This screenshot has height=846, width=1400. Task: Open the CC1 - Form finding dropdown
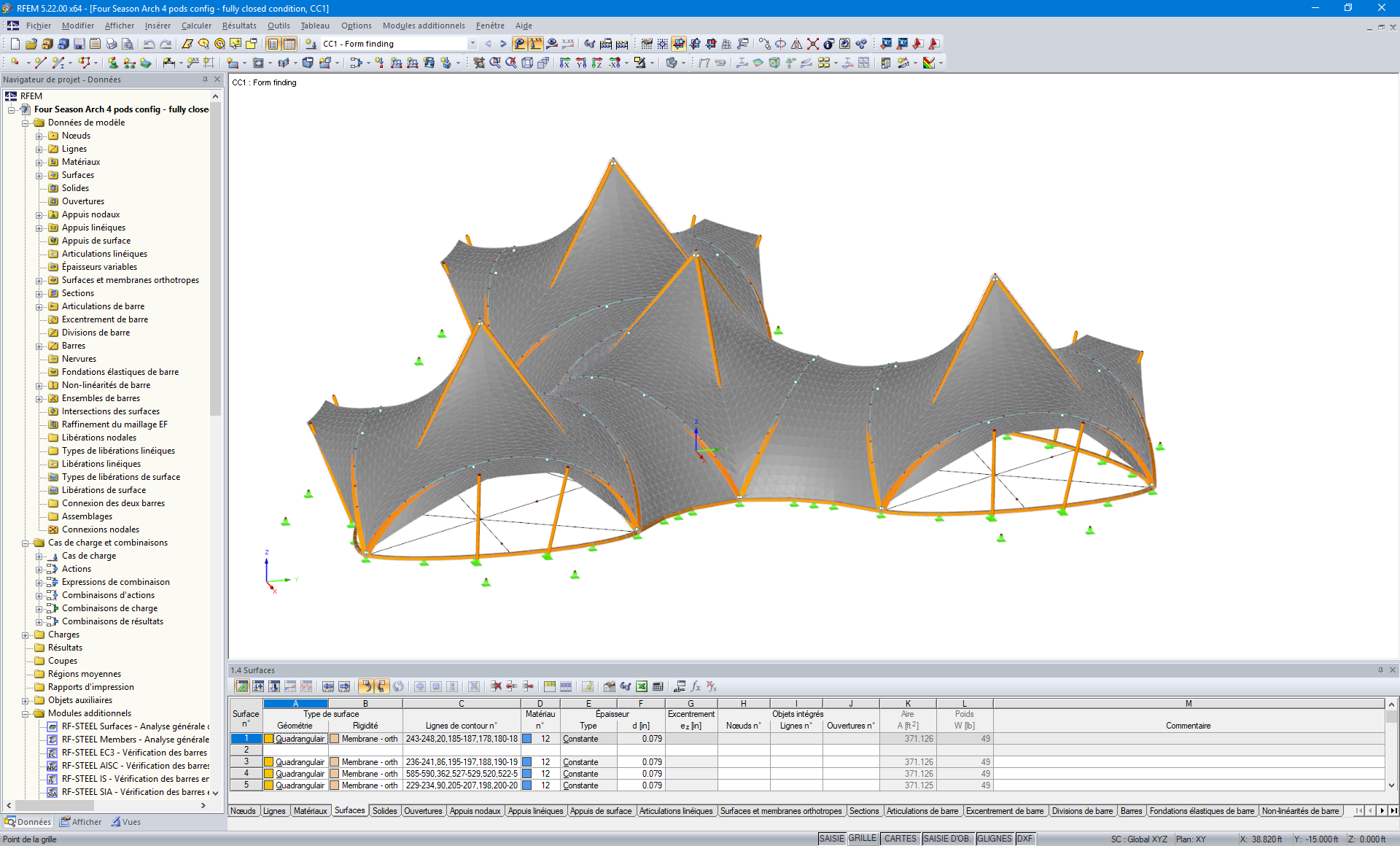tap(472, 44)
